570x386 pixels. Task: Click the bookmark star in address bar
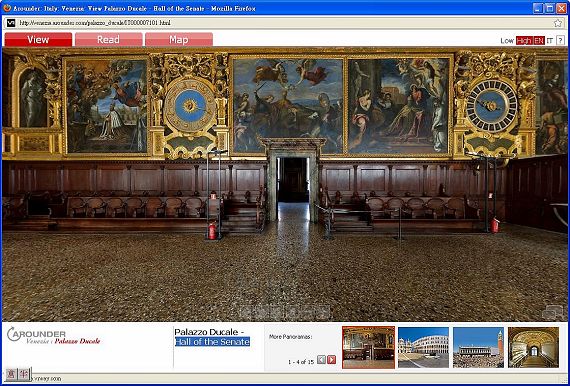tap(558, 23)
